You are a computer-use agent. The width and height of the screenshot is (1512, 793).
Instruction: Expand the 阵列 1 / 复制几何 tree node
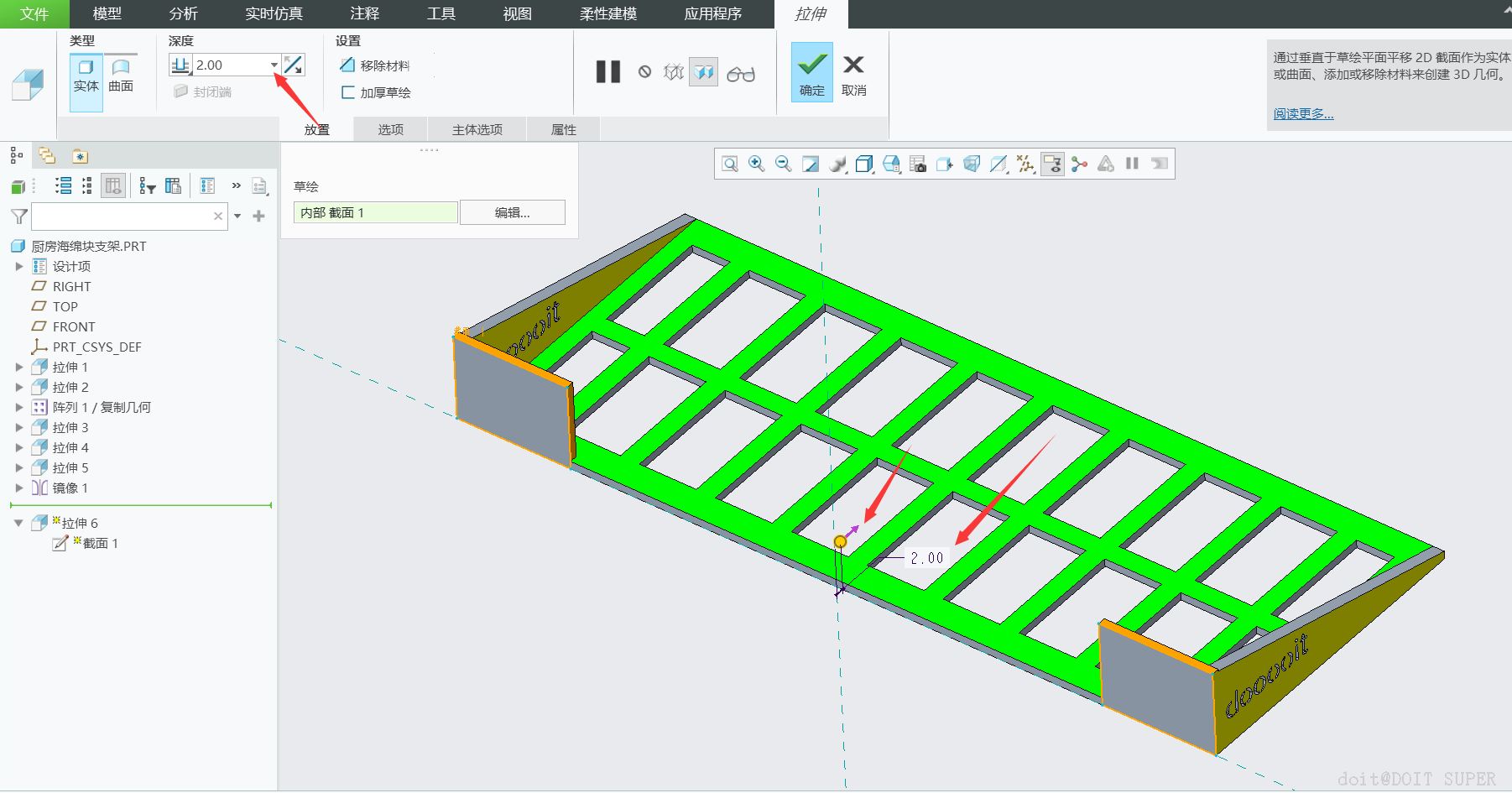[19, 407]
